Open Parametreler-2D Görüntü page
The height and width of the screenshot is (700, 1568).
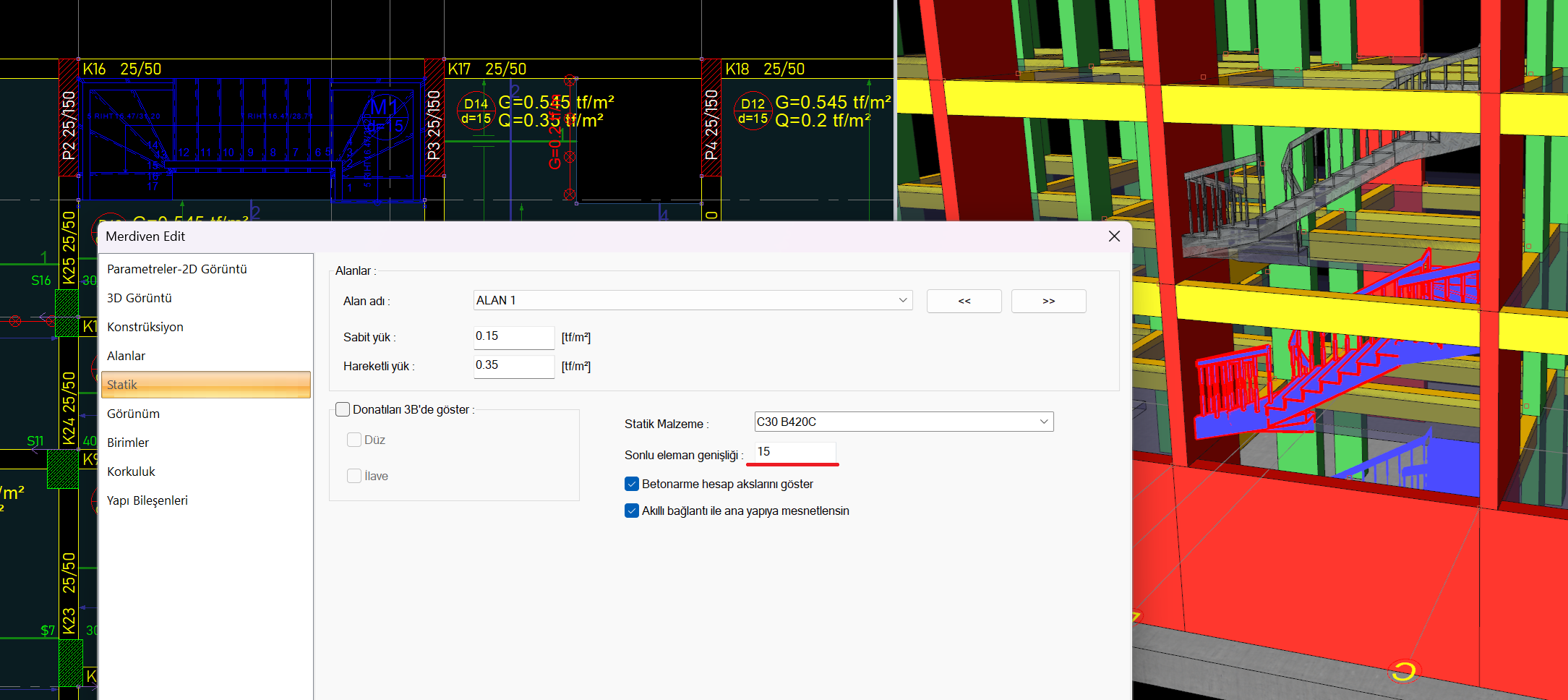(x=177, y=269)
